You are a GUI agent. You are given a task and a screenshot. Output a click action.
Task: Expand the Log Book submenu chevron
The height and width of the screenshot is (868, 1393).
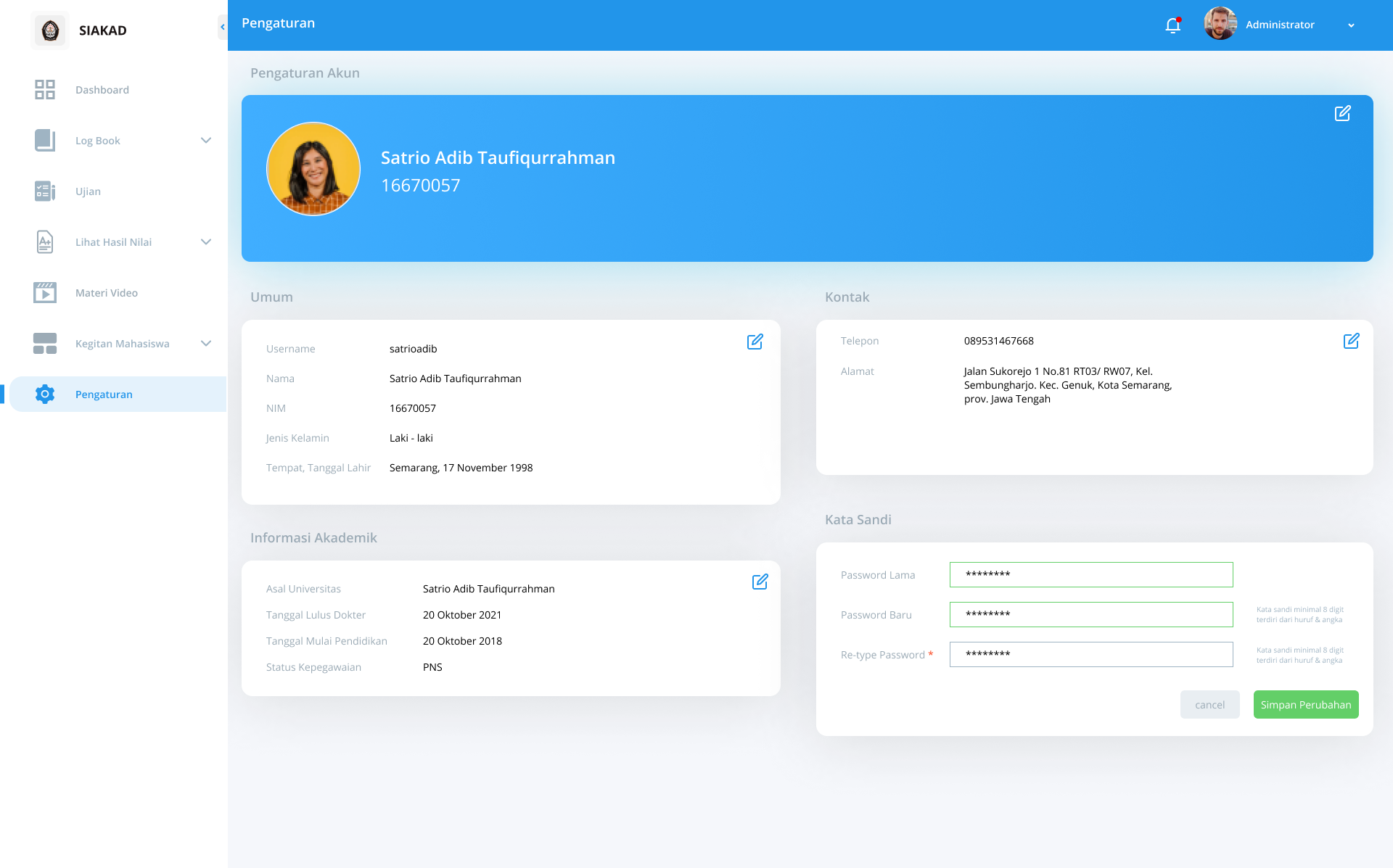click(206, 141)
